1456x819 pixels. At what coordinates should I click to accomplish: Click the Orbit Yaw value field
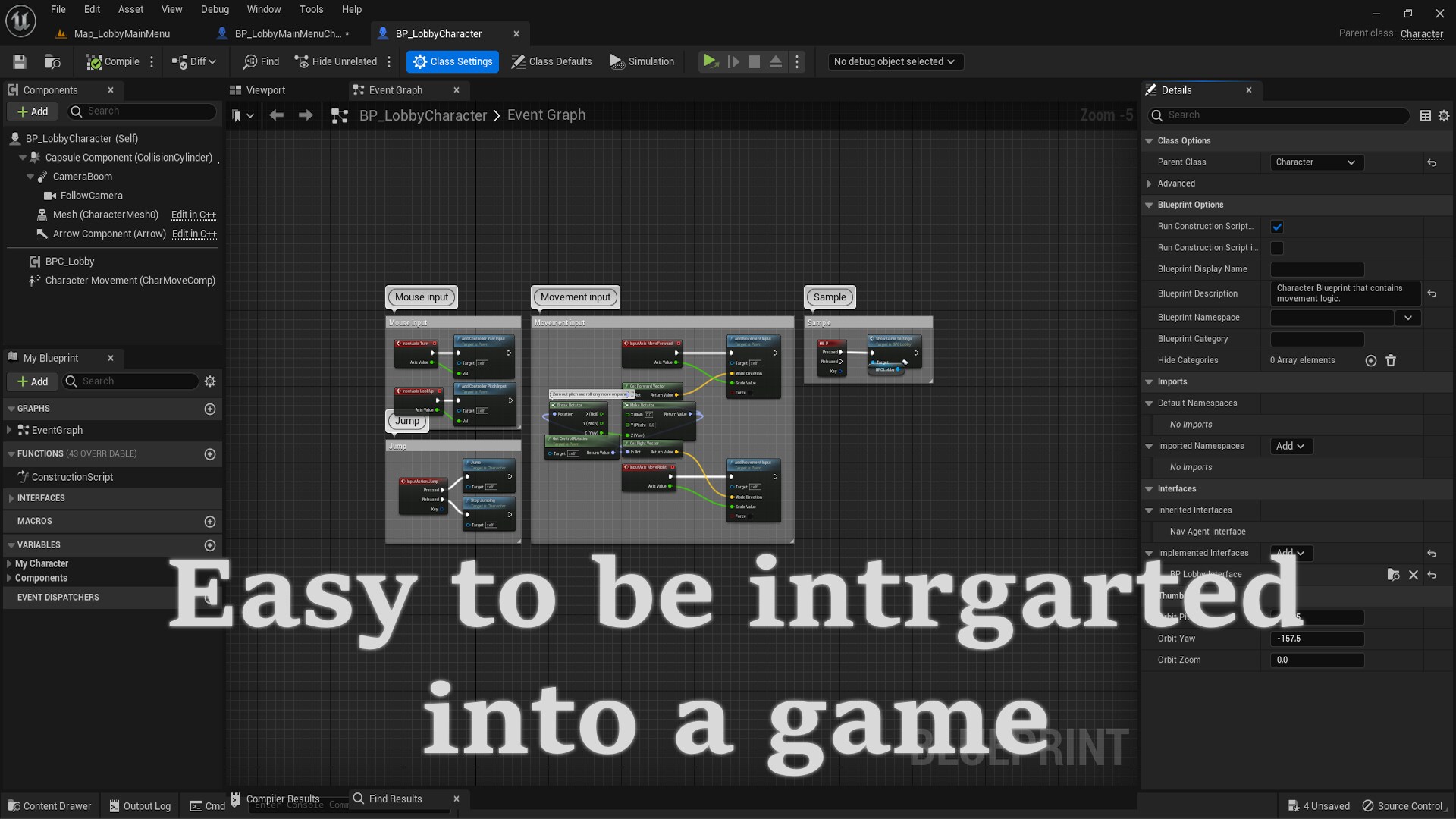[1316, 639]
